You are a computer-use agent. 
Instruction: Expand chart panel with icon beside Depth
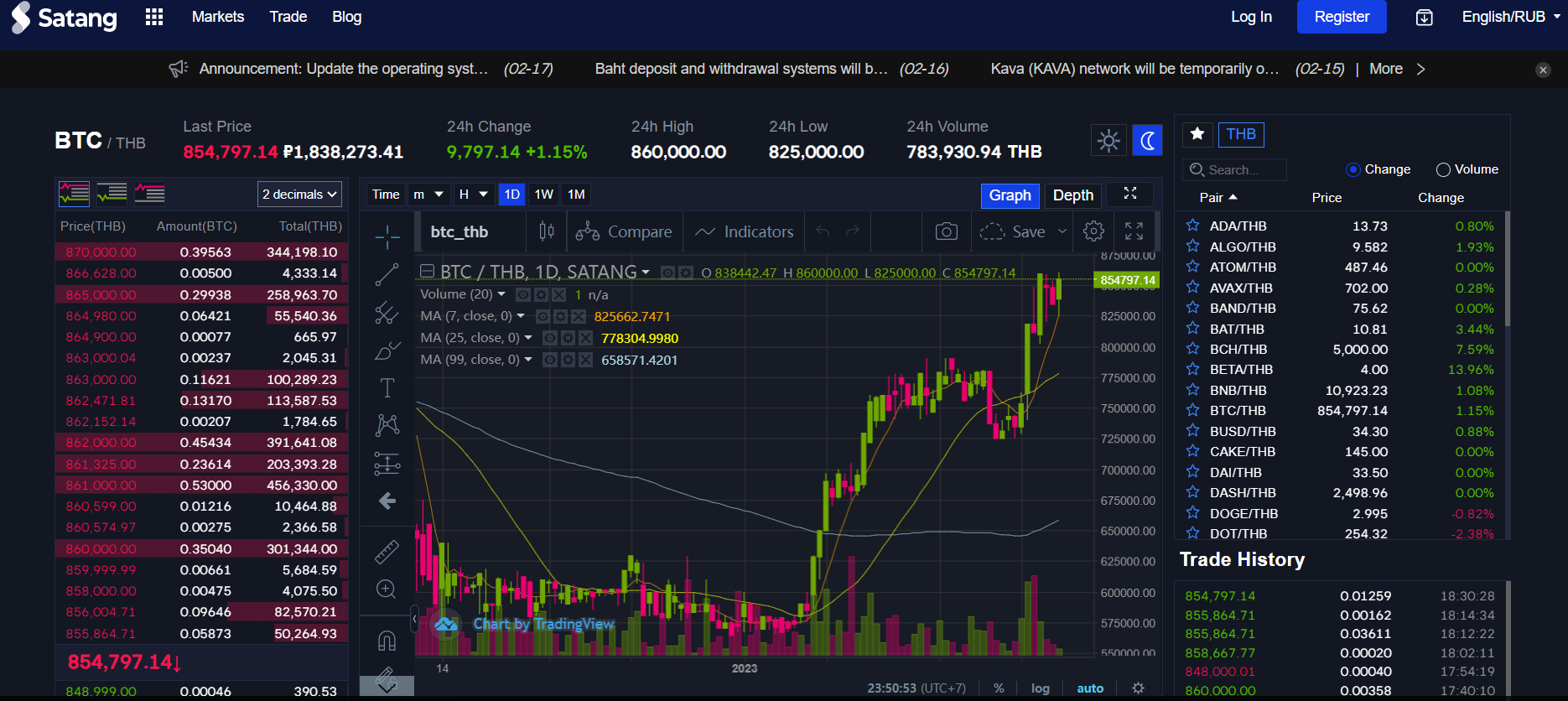tap(1130, 194)
